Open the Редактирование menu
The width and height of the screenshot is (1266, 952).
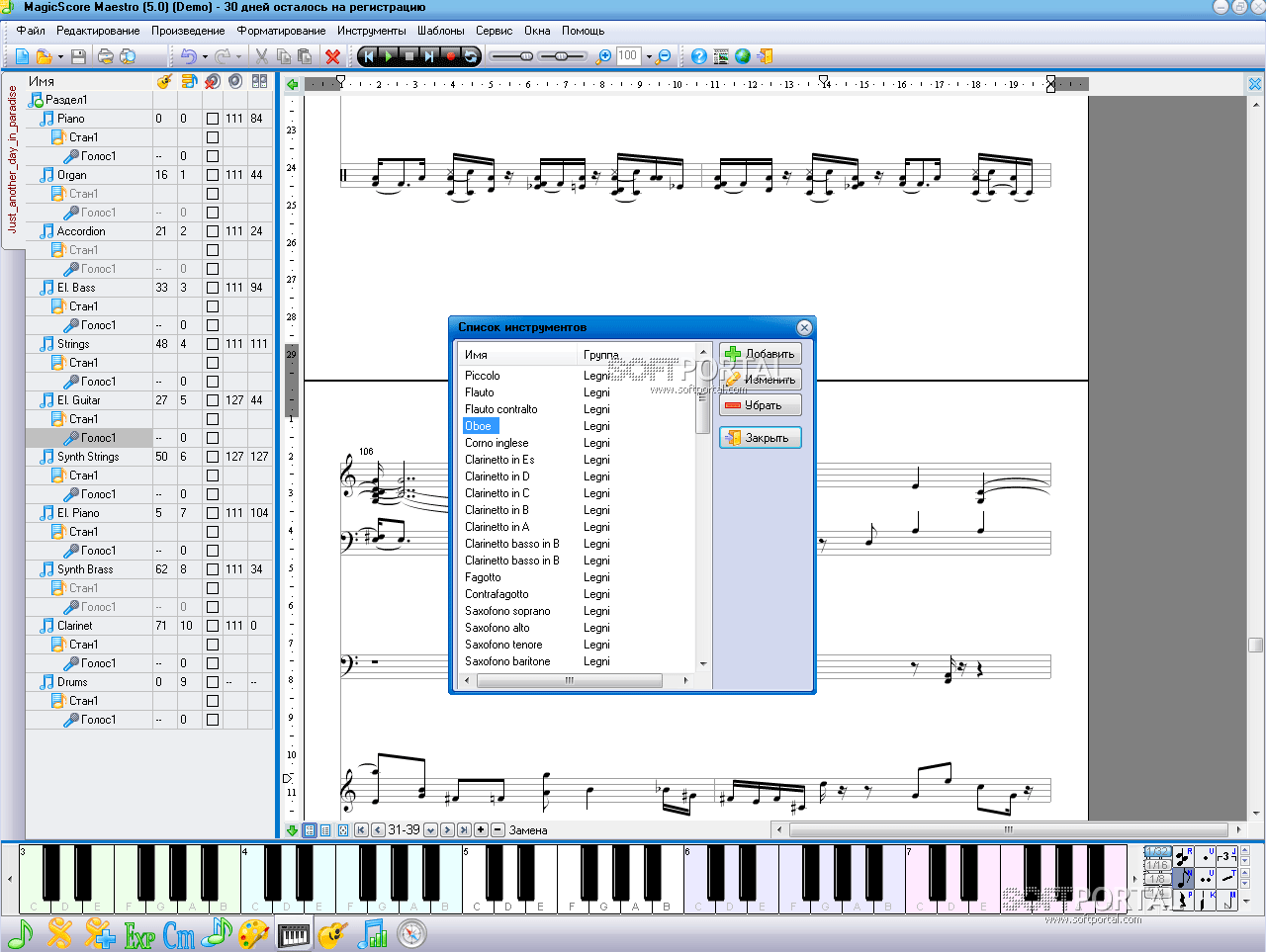[x=98, y=31]
